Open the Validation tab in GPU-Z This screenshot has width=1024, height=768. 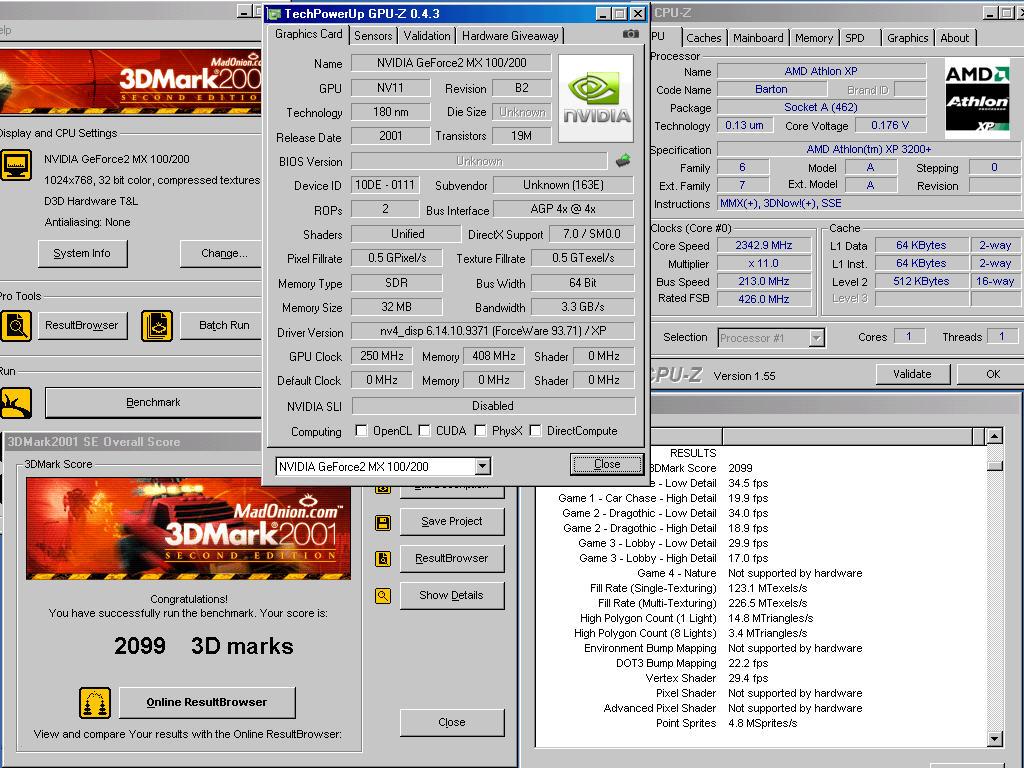[426, 36]
